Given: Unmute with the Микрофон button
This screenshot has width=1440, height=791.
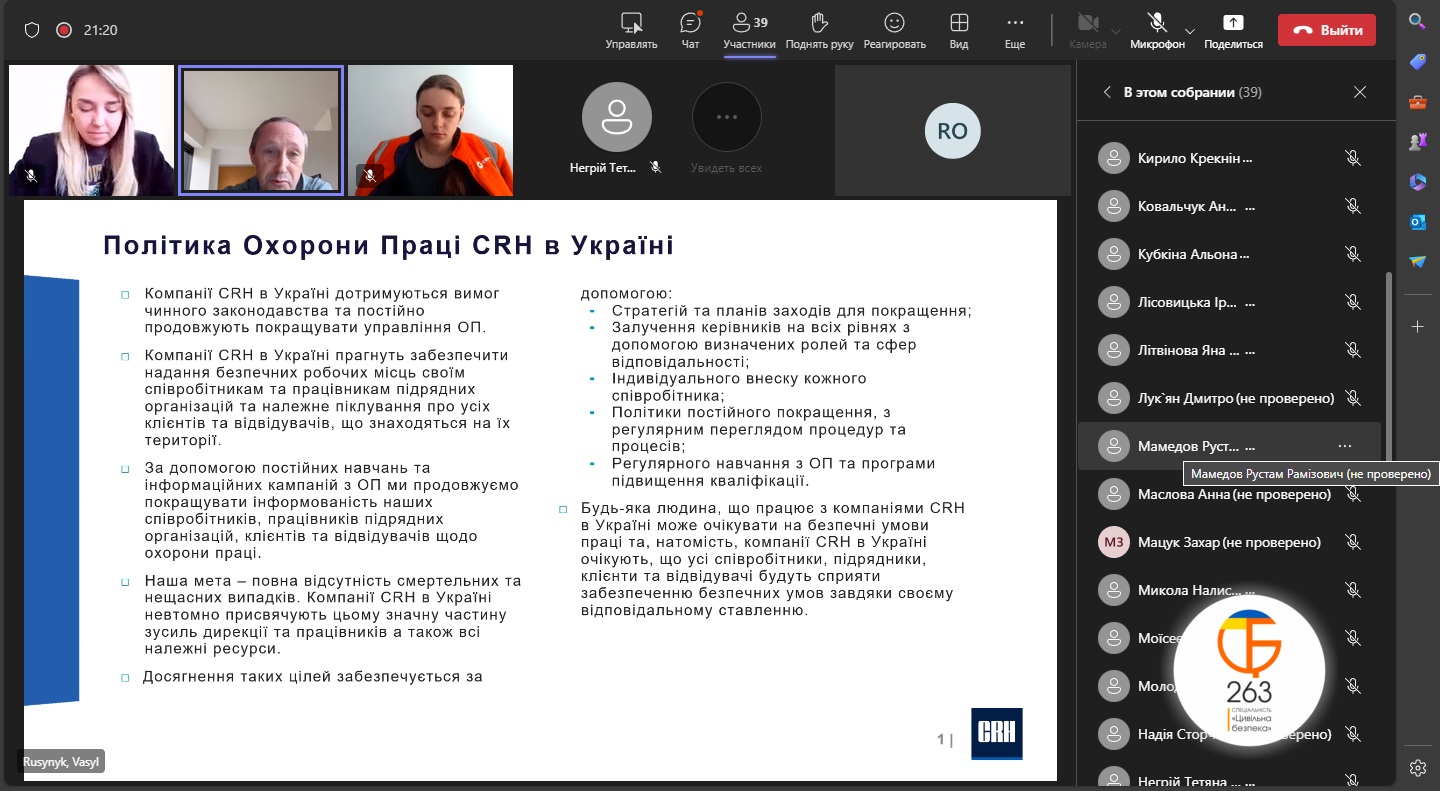Looking at the screenshot, I should [x=1158, y=30].
